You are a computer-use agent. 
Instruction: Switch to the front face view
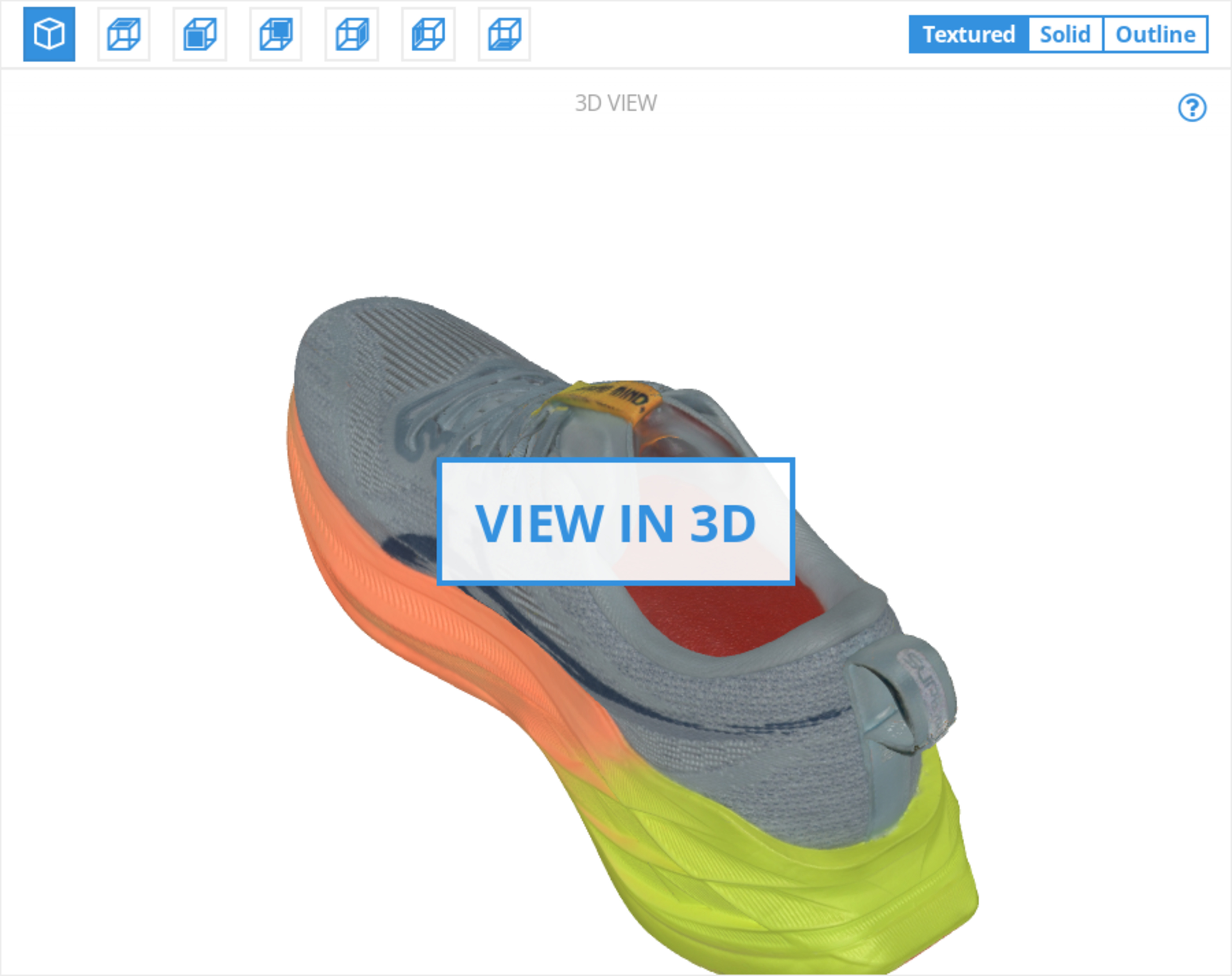200,34
